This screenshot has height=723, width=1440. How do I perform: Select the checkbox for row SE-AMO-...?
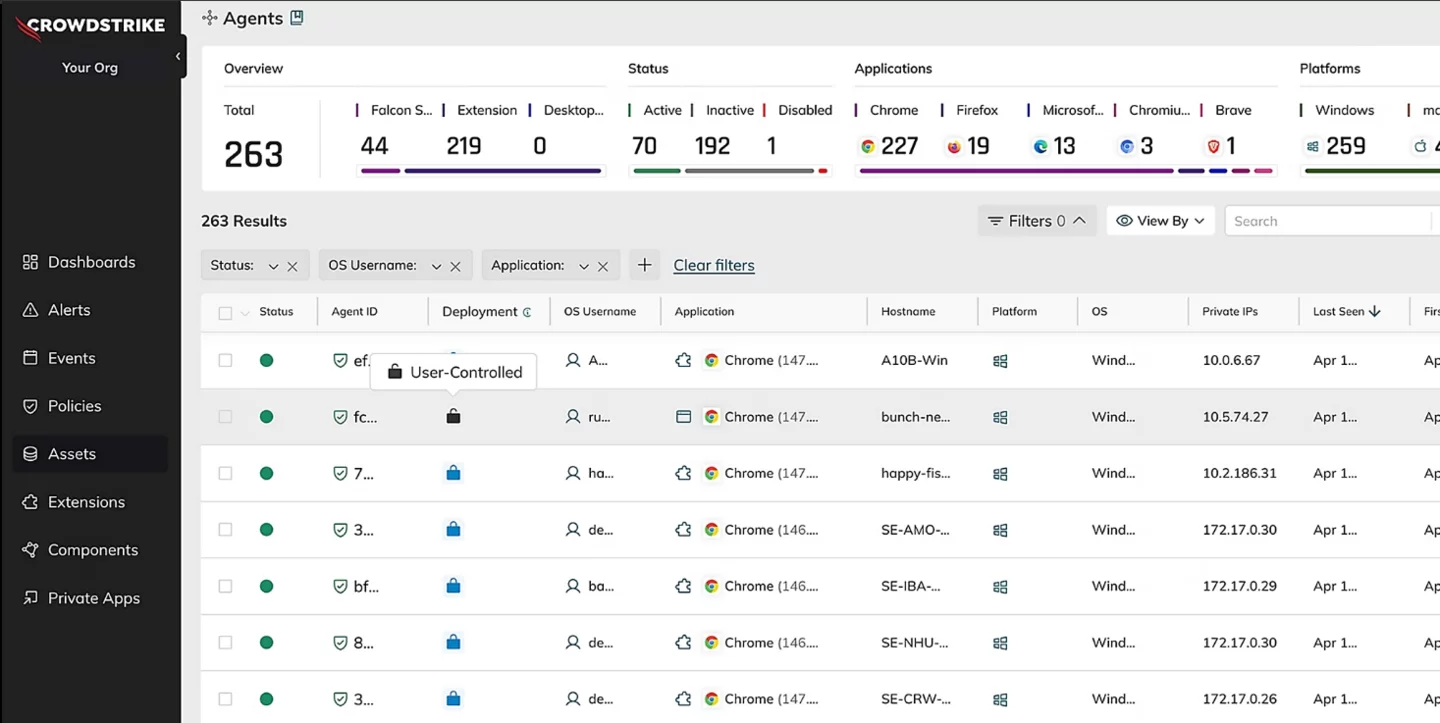pos(225,530)
